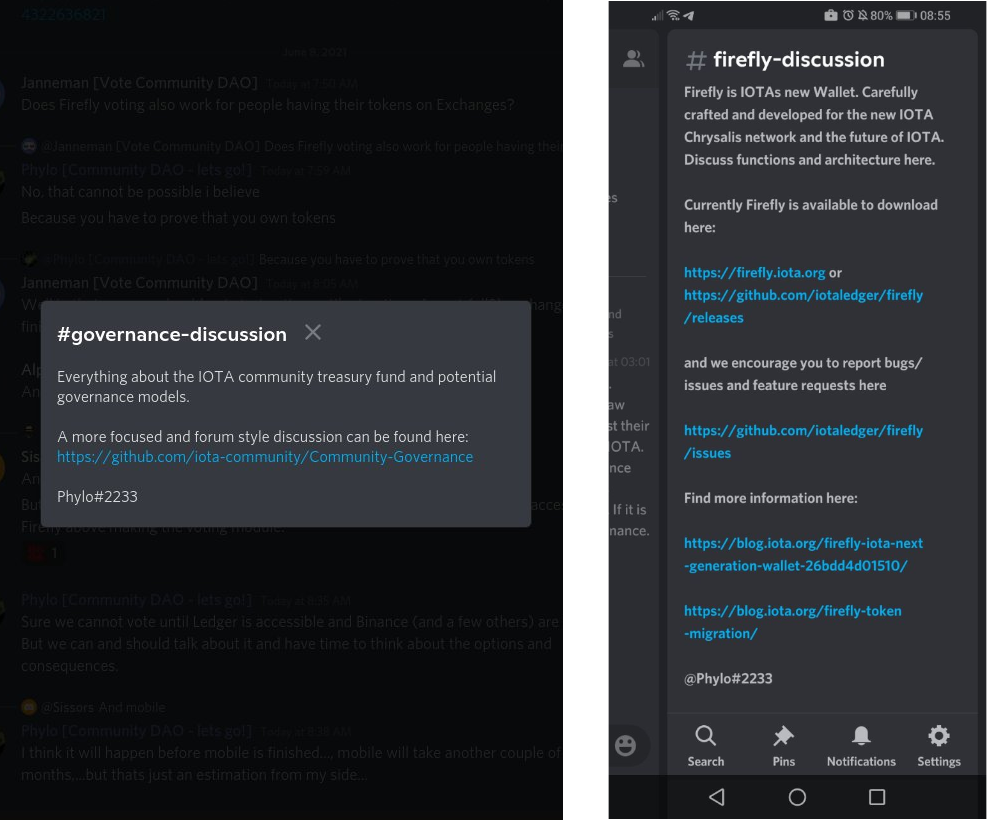Viewport: 987px width, 820px height.
Task: Open the firefly.iota.org link
Action: (754, 272)
